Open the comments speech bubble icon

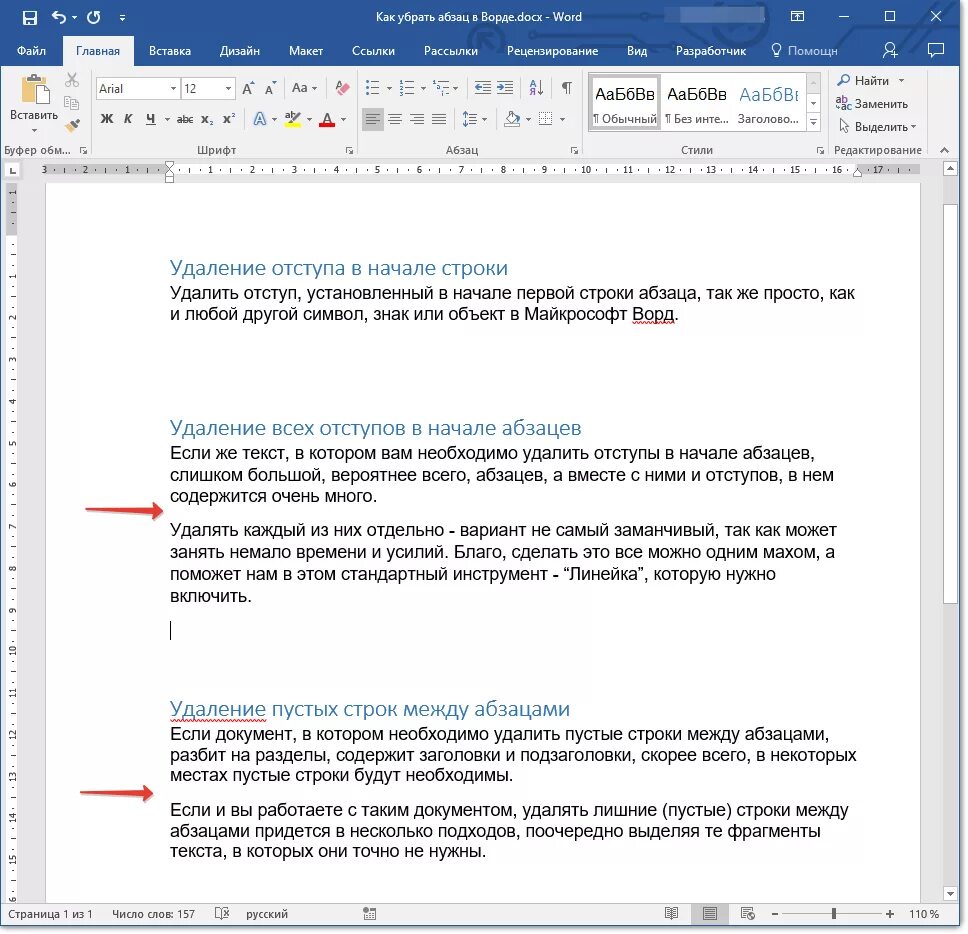(936, 50)
